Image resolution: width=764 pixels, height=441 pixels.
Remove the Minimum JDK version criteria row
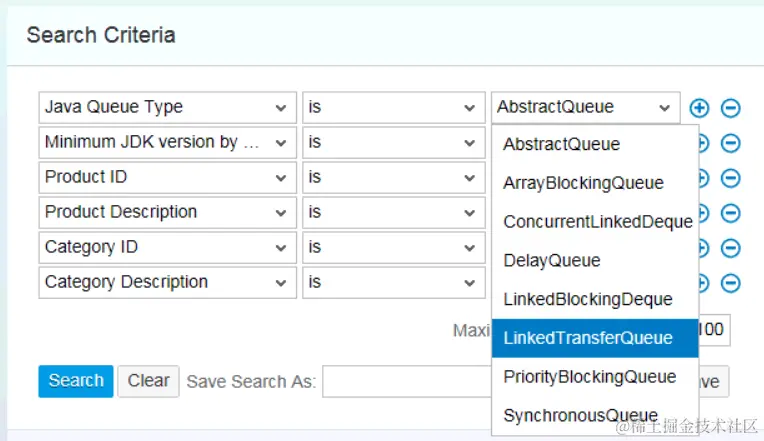(x=731, y=143)
